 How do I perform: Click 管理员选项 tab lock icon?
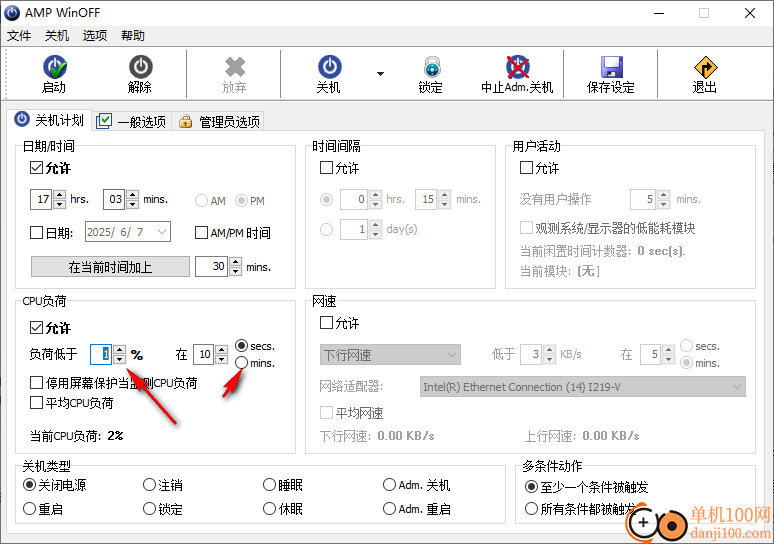click(x=186, y=121)
